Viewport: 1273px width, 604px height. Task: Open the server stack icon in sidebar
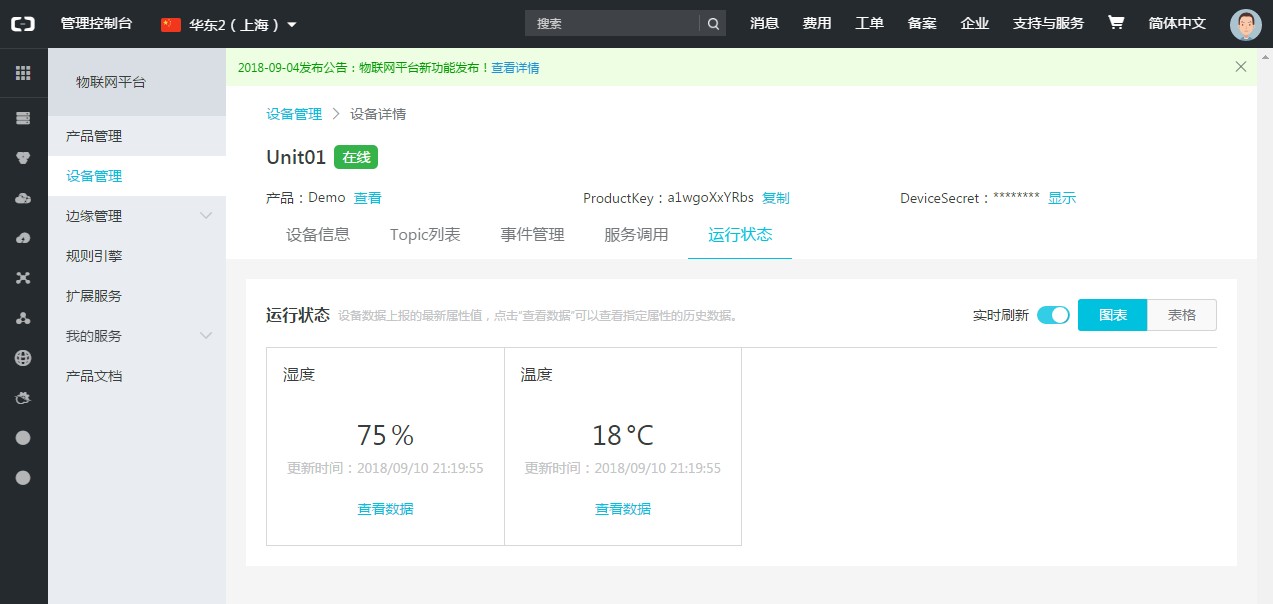coord(23,118)
